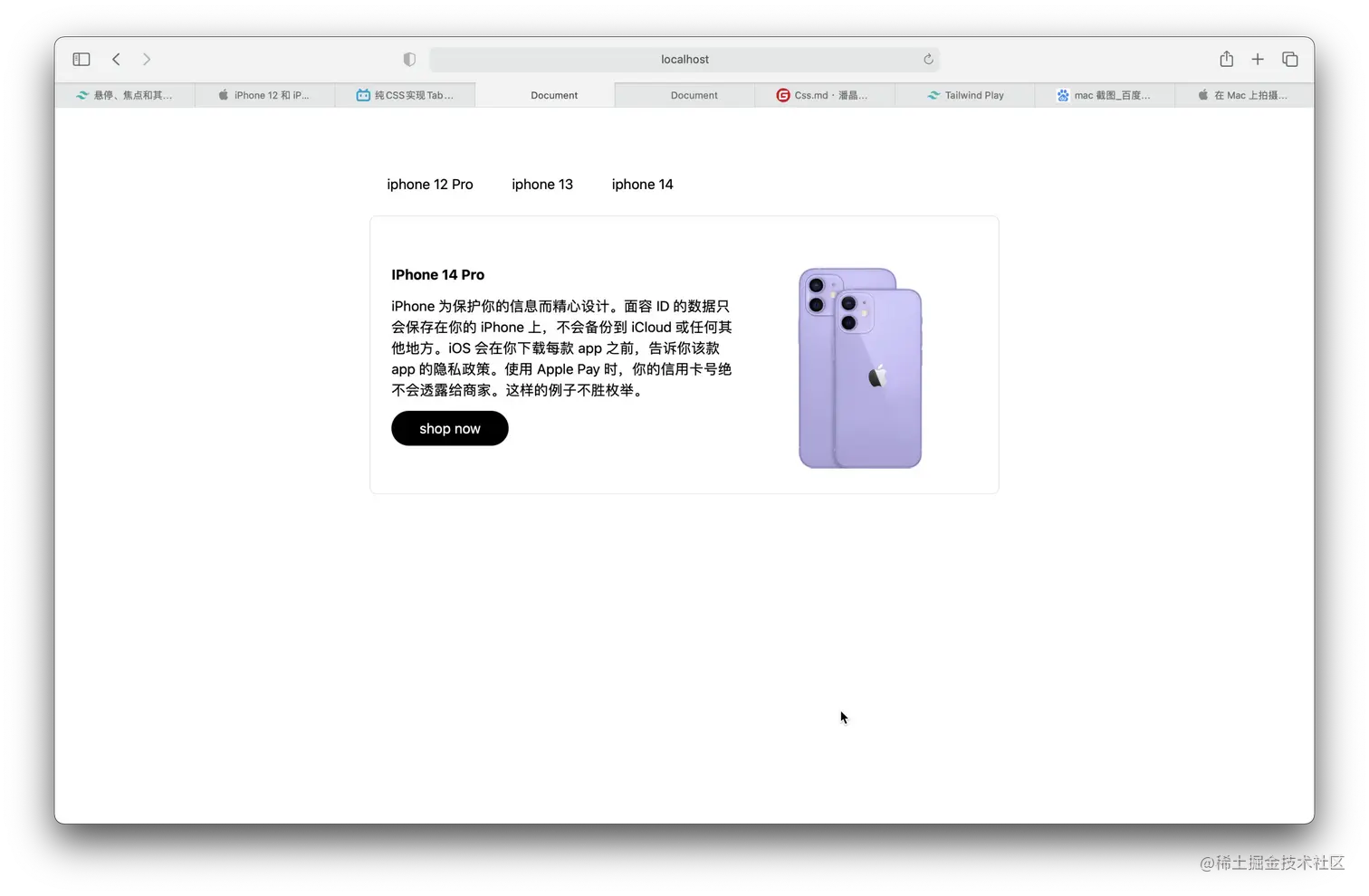Show the tab overview grid

(x=1289, y=59)
